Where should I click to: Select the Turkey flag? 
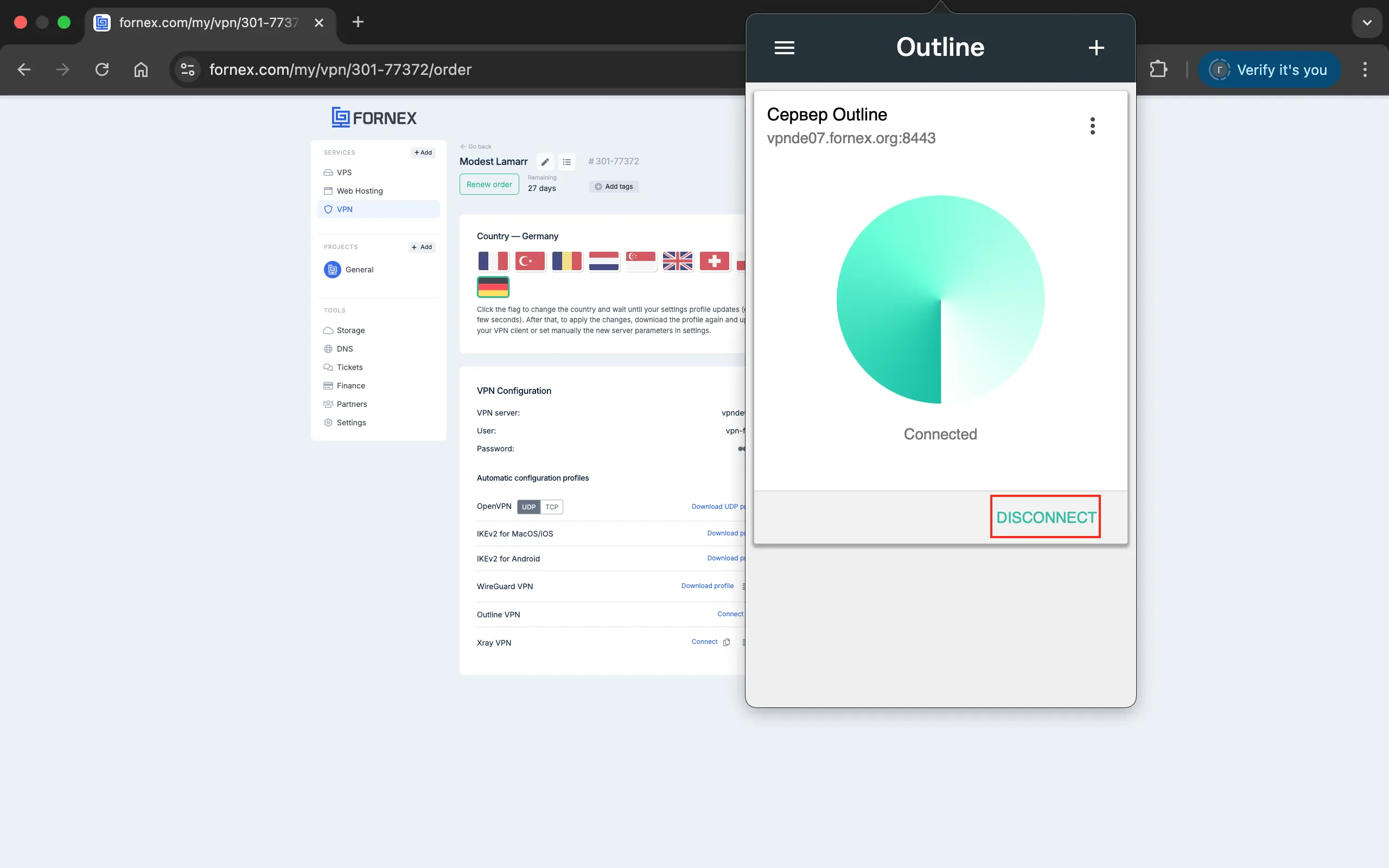tap(530, 261)
